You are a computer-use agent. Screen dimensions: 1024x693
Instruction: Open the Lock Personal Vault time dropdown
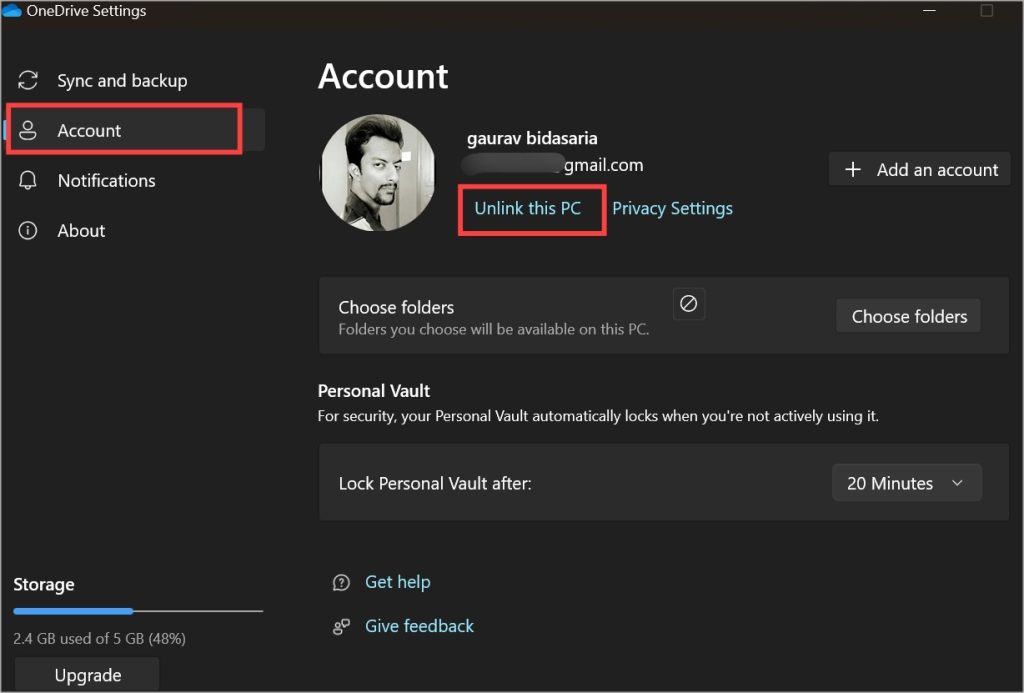(906, 483)
